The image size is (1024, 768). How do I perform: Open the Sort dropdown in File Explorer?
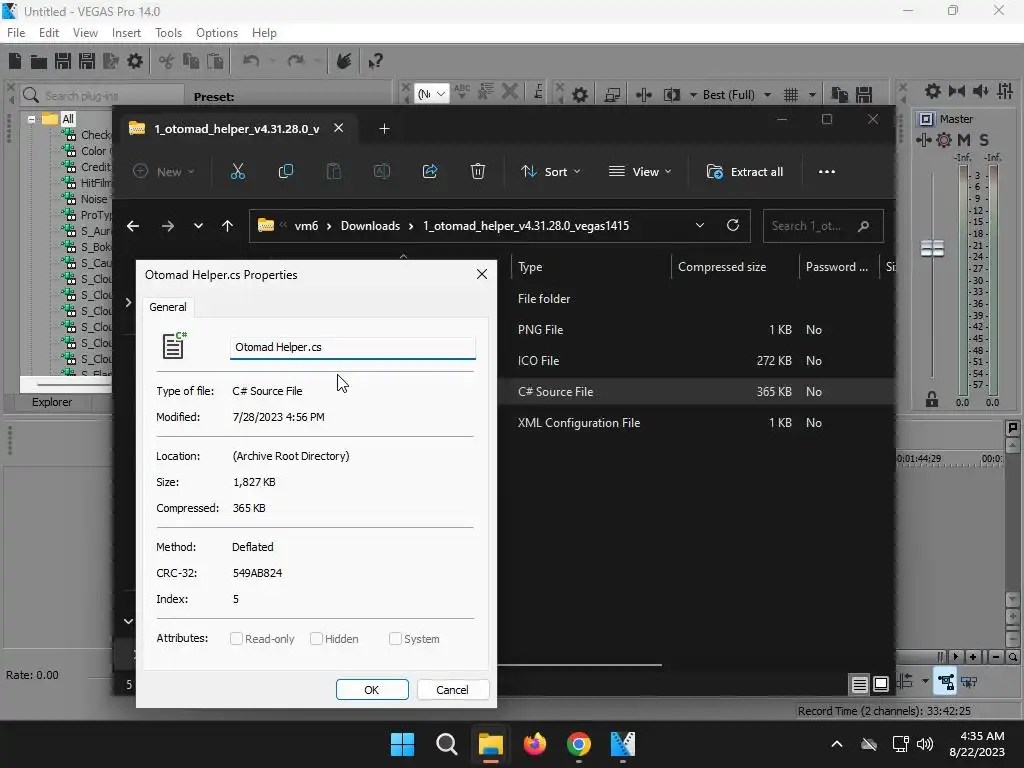tap(551, 172)
